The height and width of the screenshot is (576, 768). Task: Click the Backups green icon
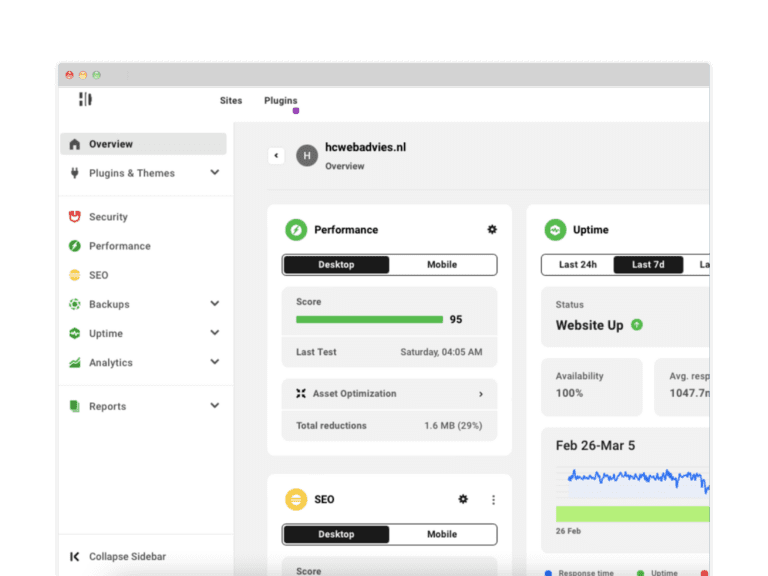[x=74, y=304]
